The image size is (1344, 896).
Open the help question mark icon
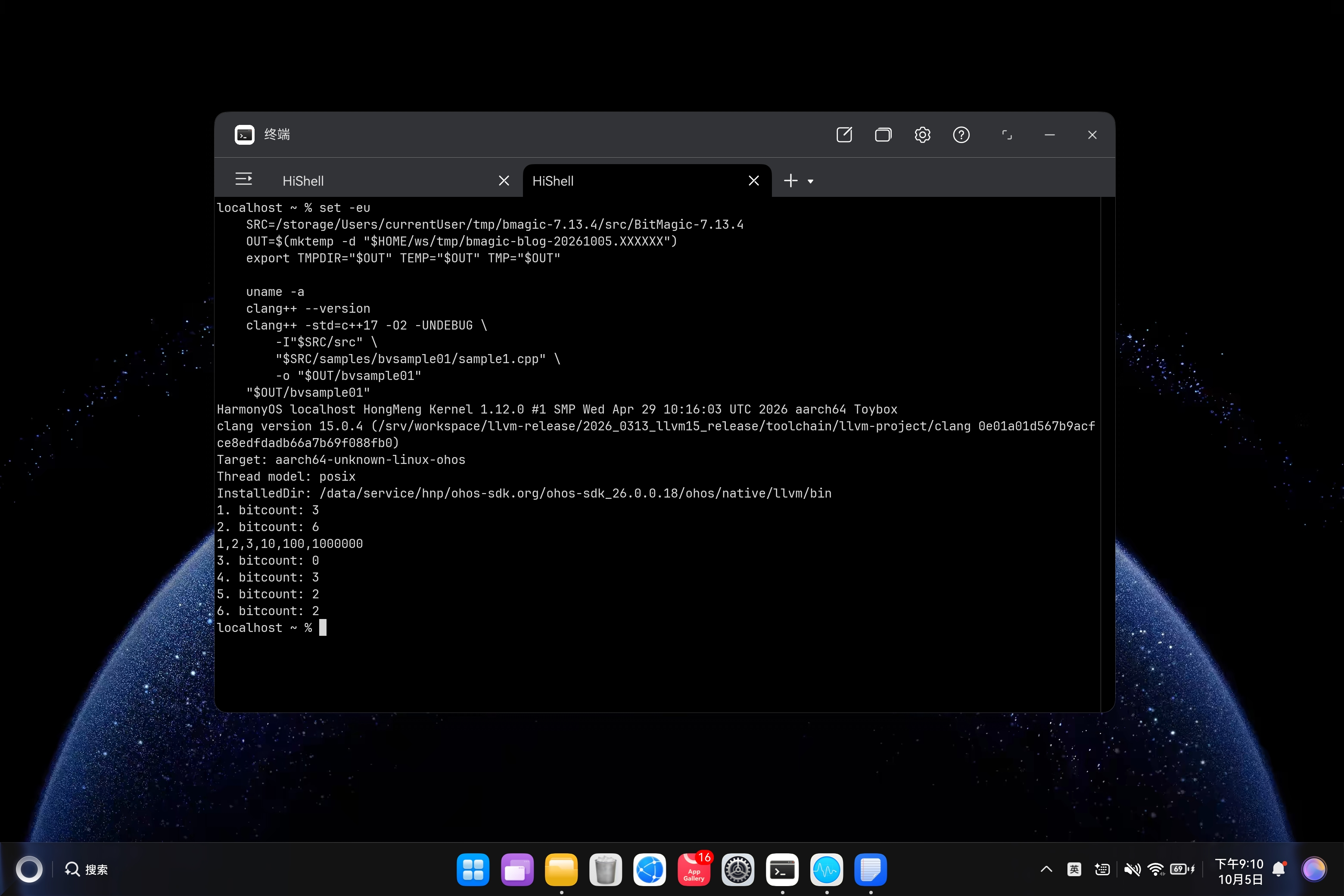(961, 135)
